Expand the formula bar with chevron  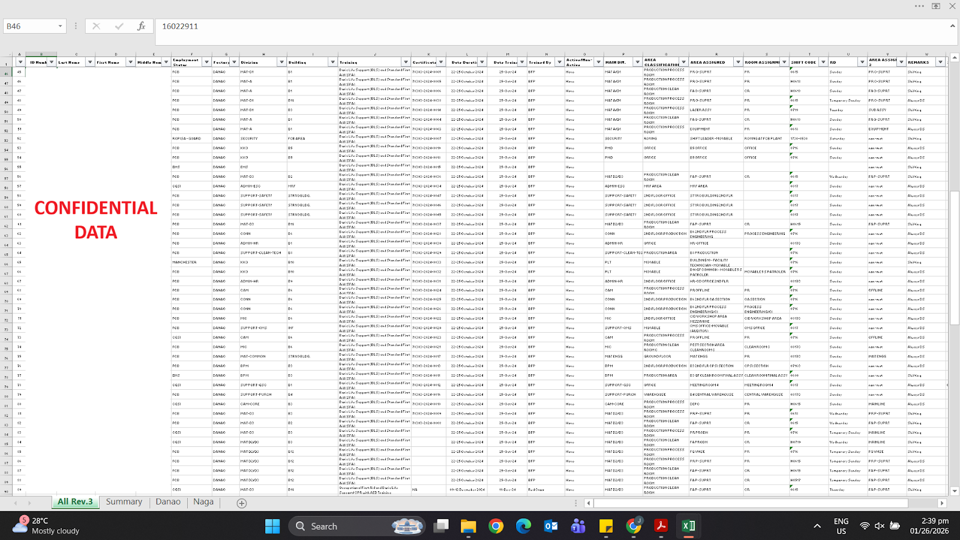[953, 26]
